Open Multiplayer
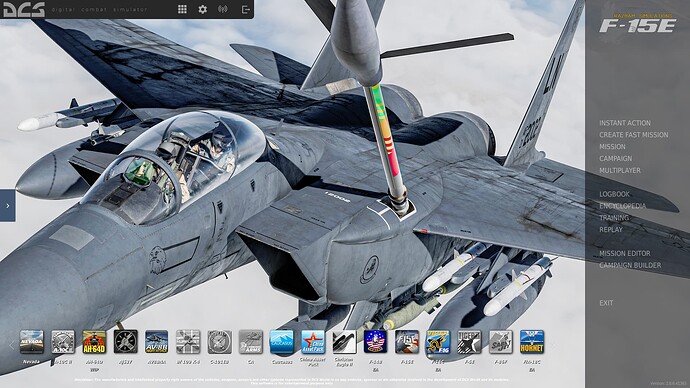Viewport: 690px width, 388px height. 620,170
